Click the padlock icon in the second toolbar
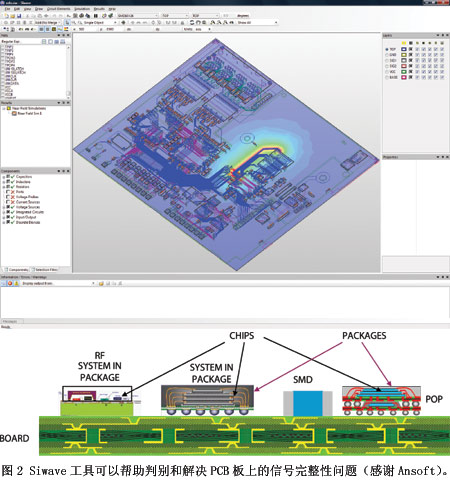The width and height of the screenshot is (450, 482). [182, 23]
